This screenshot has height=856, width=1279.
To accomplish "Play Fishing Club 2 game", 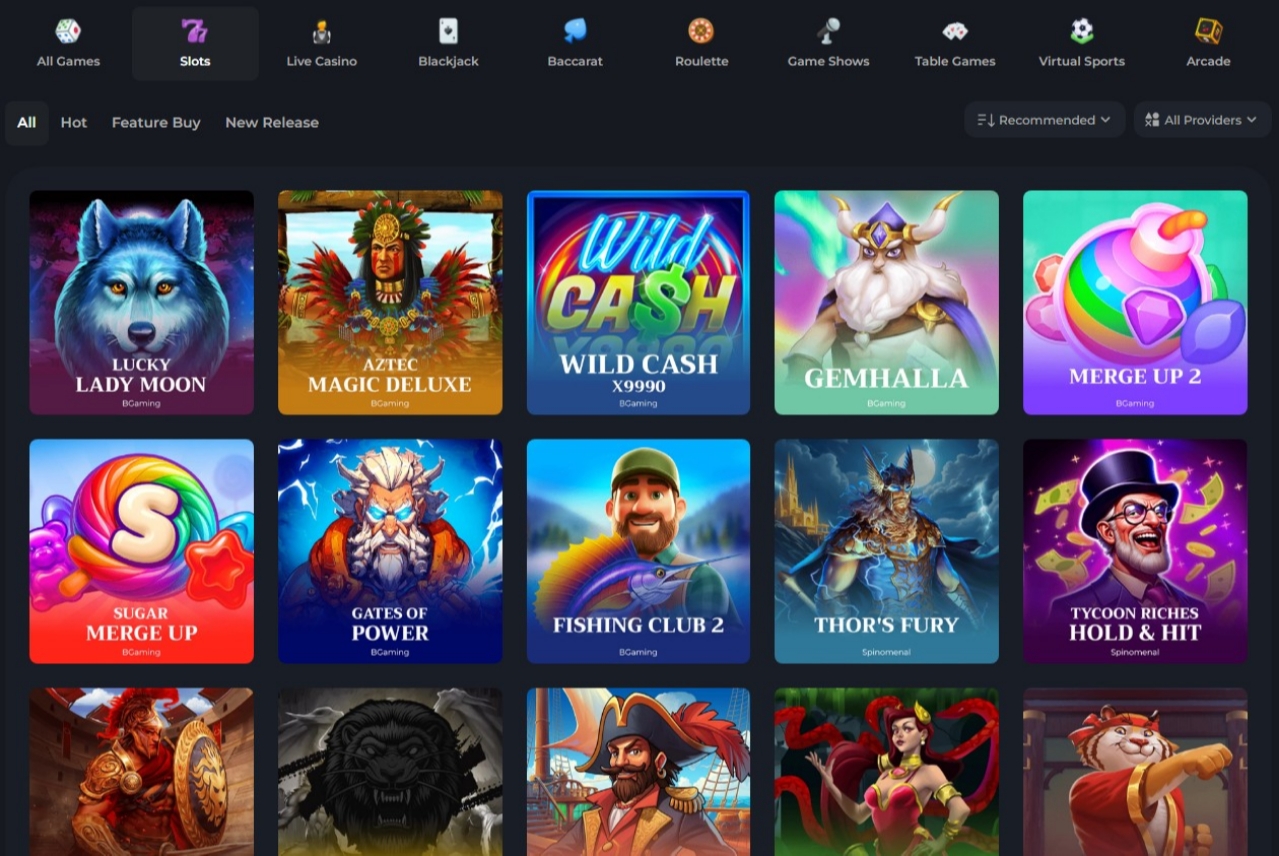I will (638, 551).
